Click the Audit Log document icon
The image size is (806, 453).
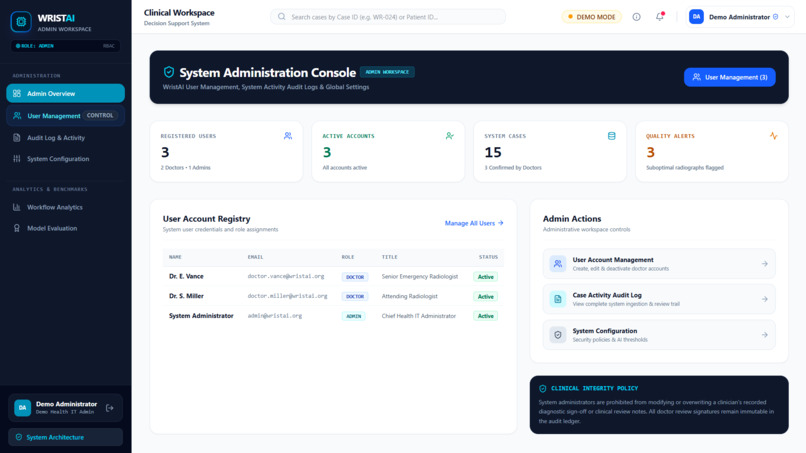tap(17, 138)
